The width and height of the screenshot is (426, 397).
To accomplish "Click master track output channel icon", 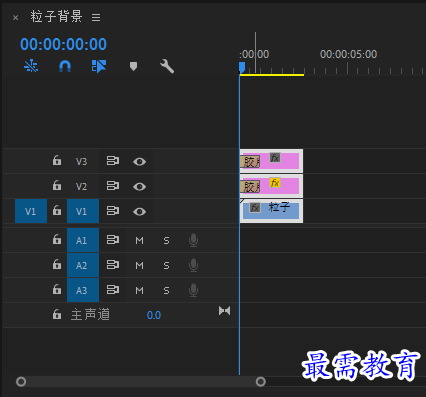I will 224,311.
